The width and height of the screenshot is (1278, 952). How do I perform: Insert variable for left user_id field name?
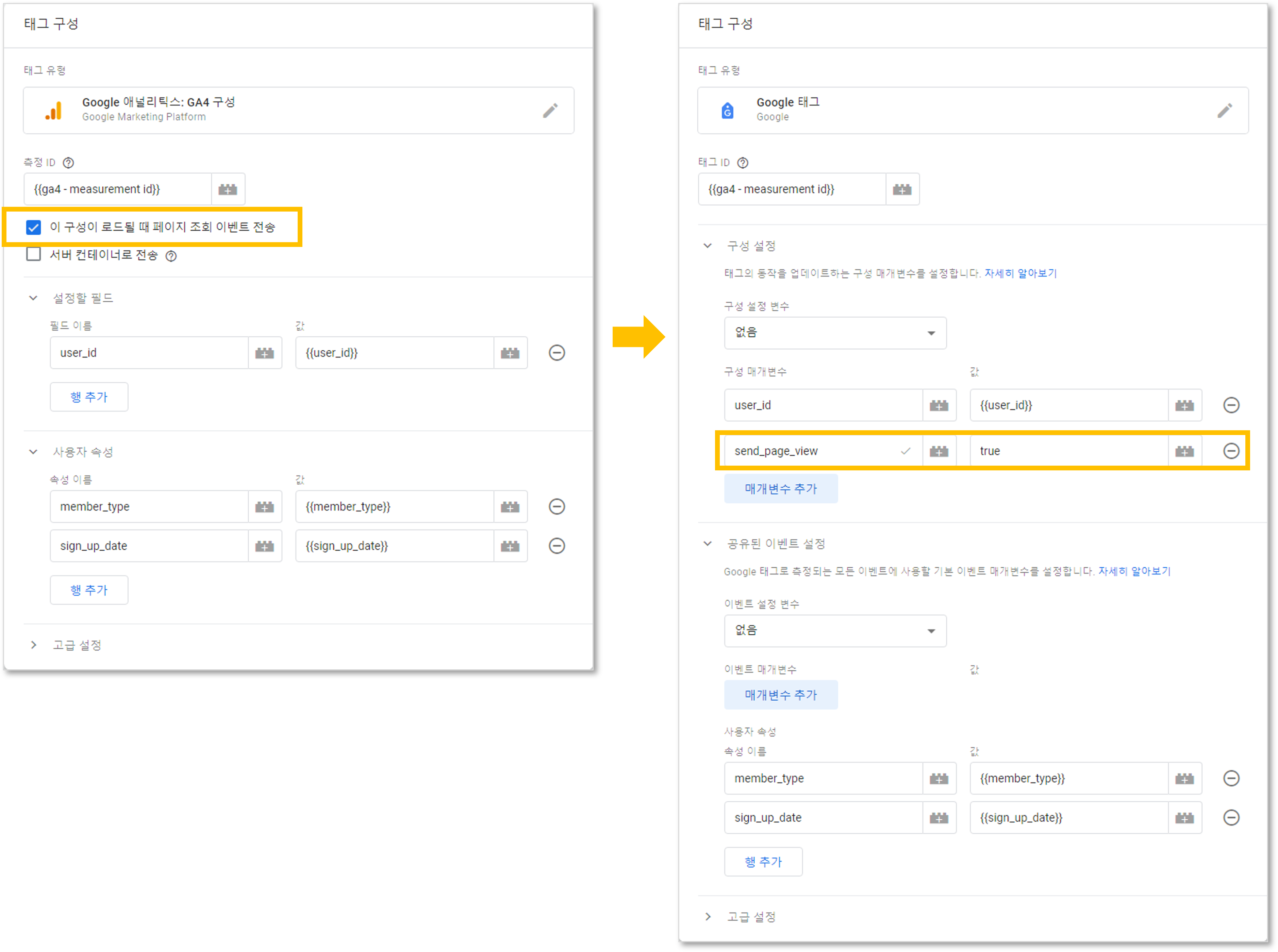[265, 353]
